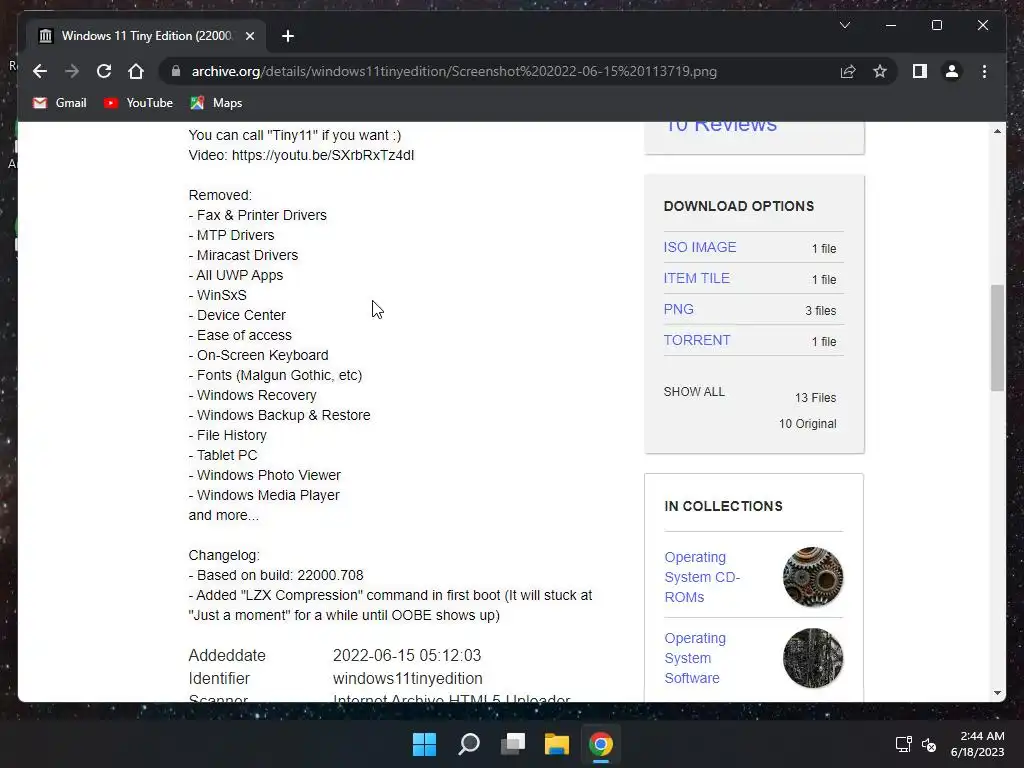Click the scrollbar down arrow
The image size is (1024, 768).
coord(997,693)
